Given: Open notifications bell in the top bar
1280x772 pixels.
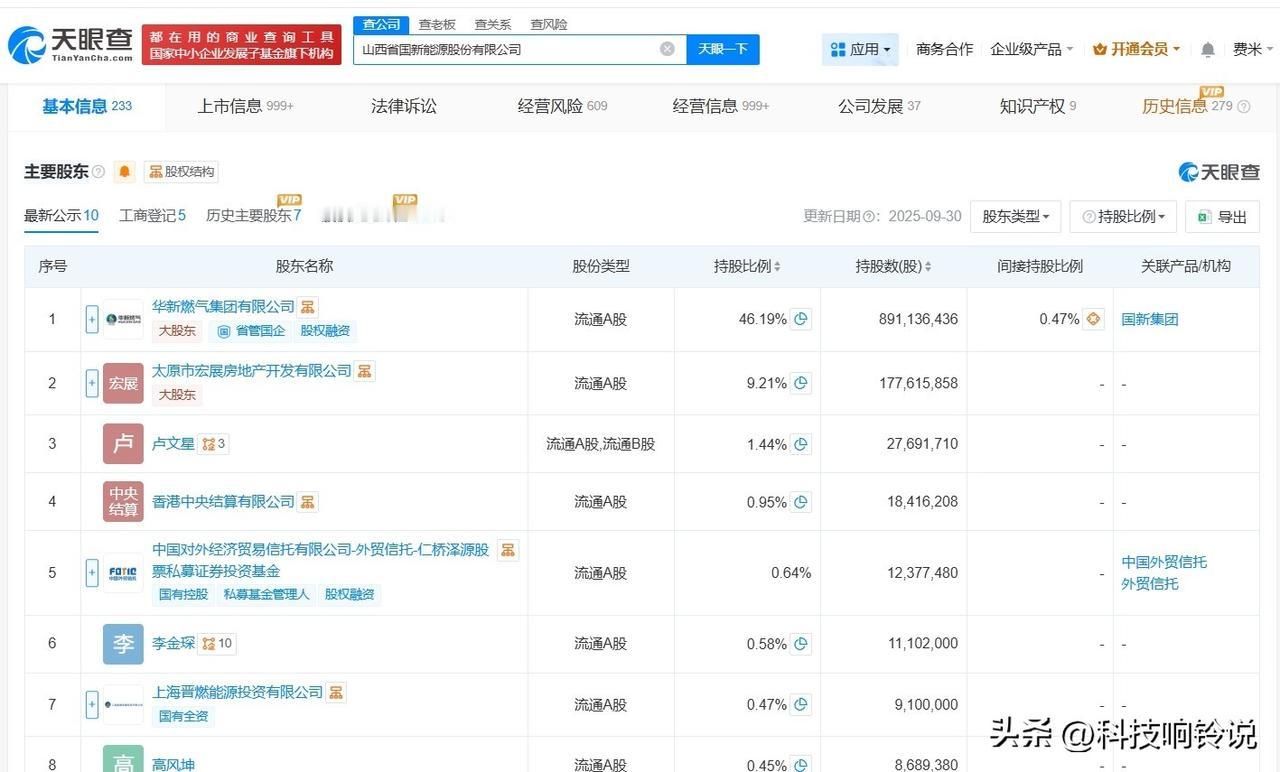Looking at the screenshot, I should [1208, 49].
